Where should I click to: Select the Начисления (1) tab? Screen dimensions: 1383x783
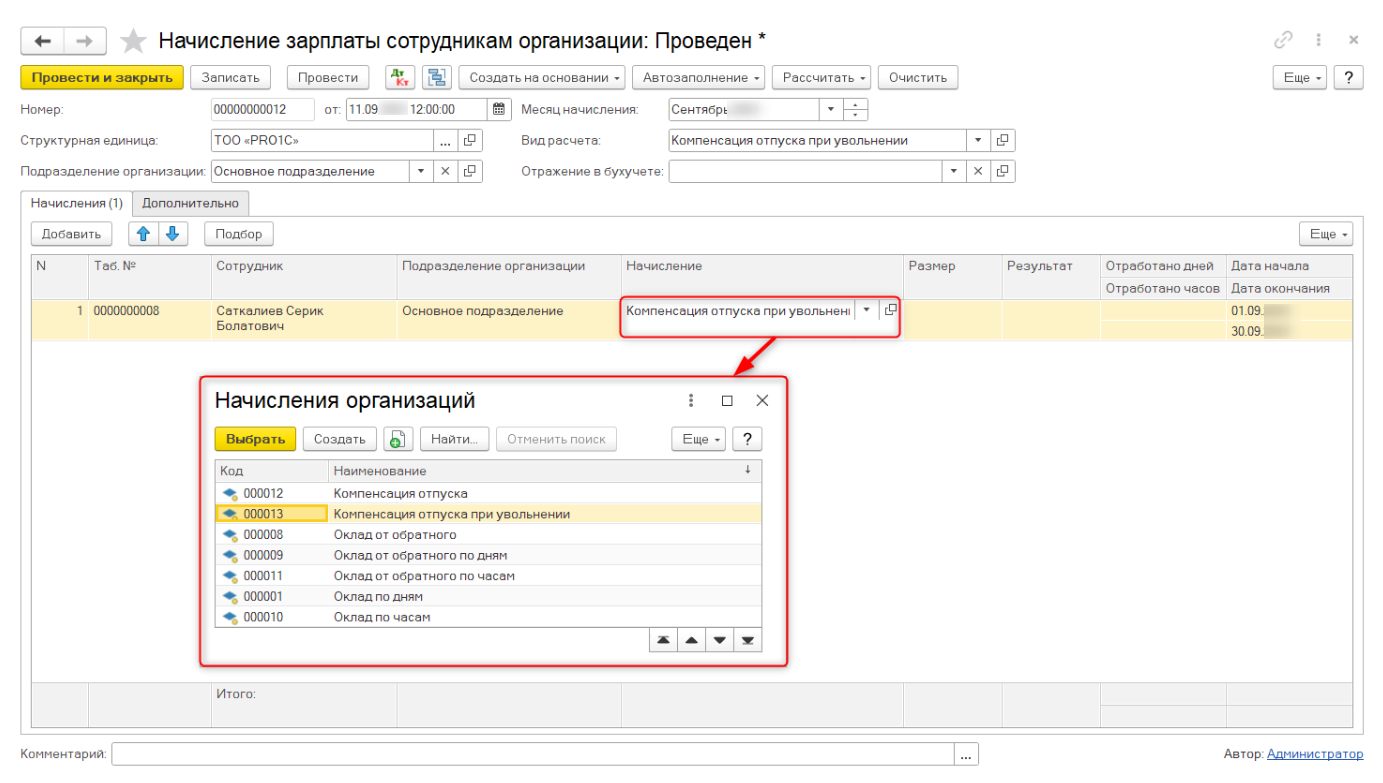[x=77, y=203]
